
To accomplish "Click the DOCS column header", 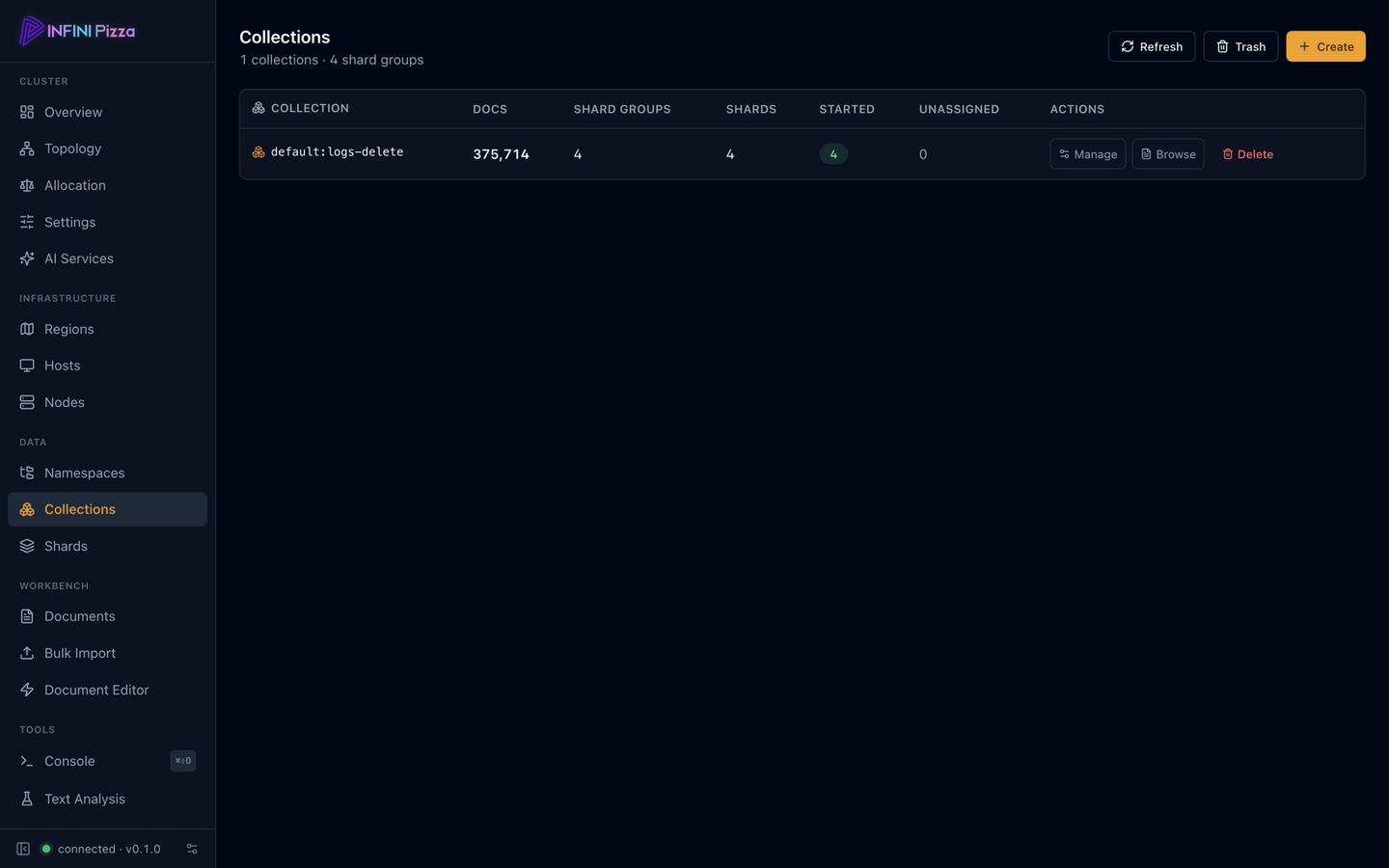I will [x=490, y=109].
